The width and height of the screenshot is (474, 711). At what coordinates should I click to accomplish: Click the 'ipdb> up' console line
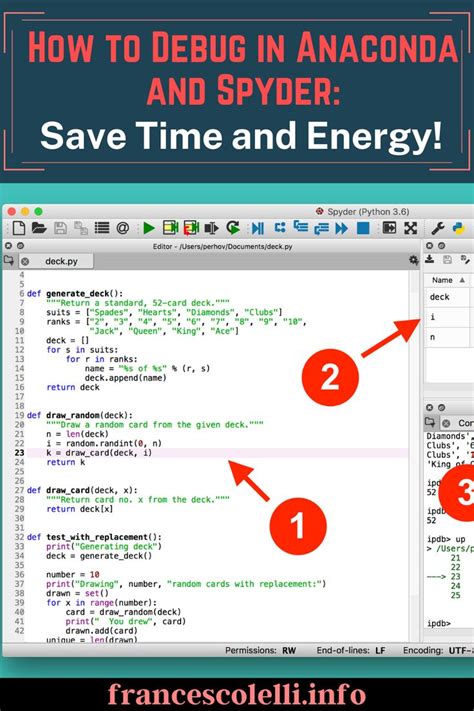446,539
